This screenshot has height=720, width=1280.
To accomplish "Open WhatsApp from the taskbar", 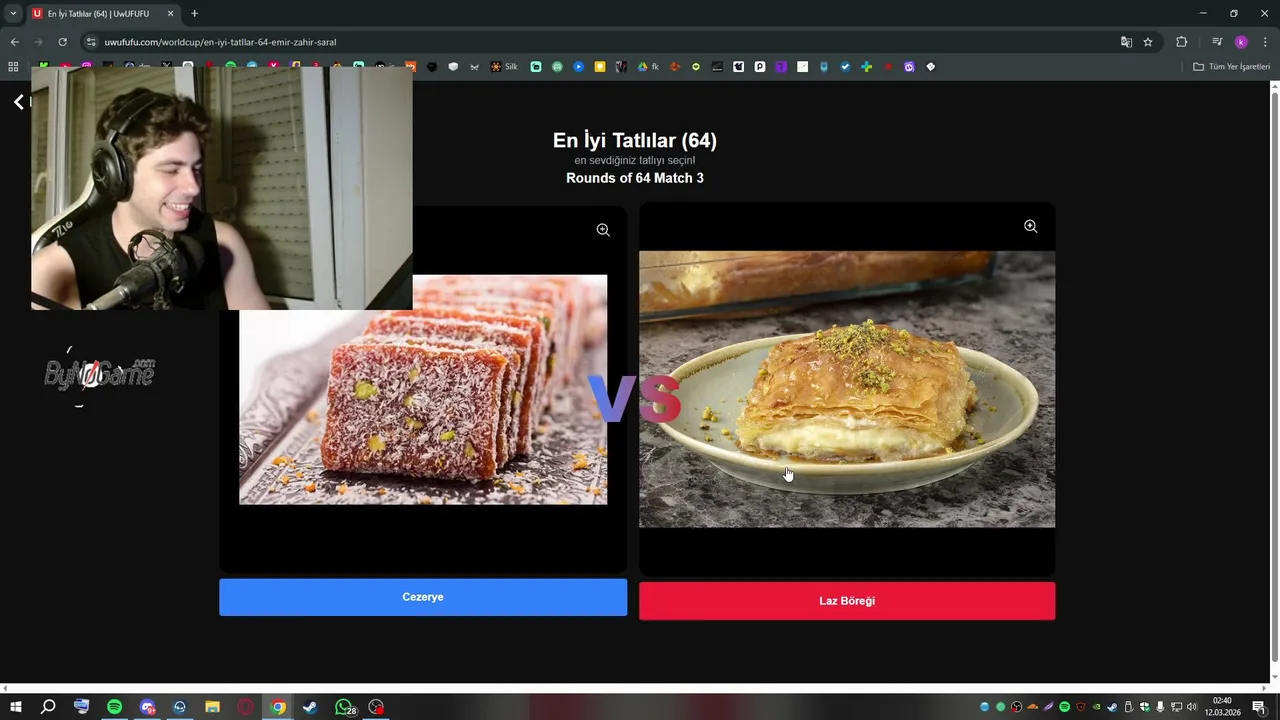I will [x=344, y=707].
